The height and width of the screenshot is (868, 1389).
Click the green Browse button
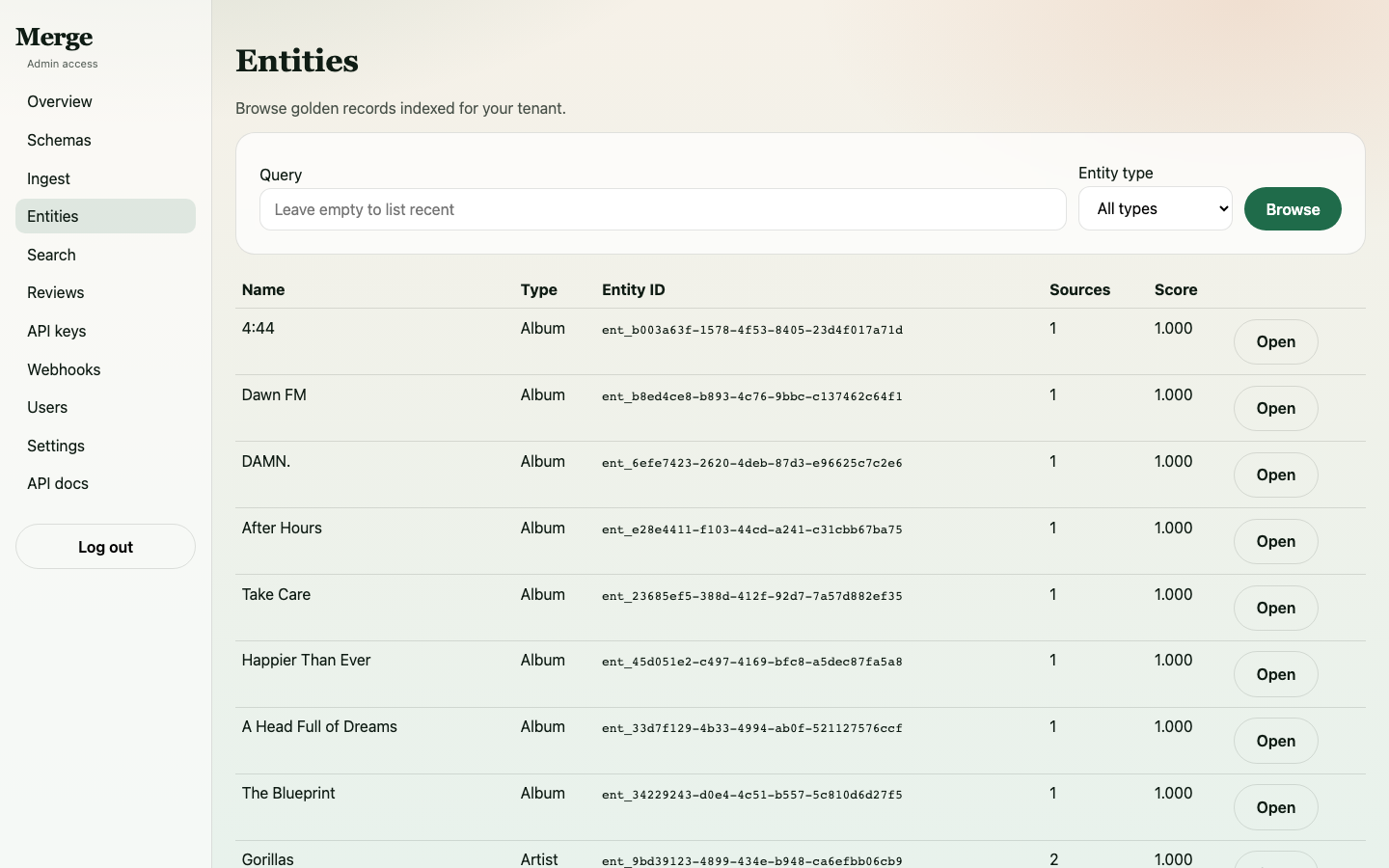coord(1293,209)
